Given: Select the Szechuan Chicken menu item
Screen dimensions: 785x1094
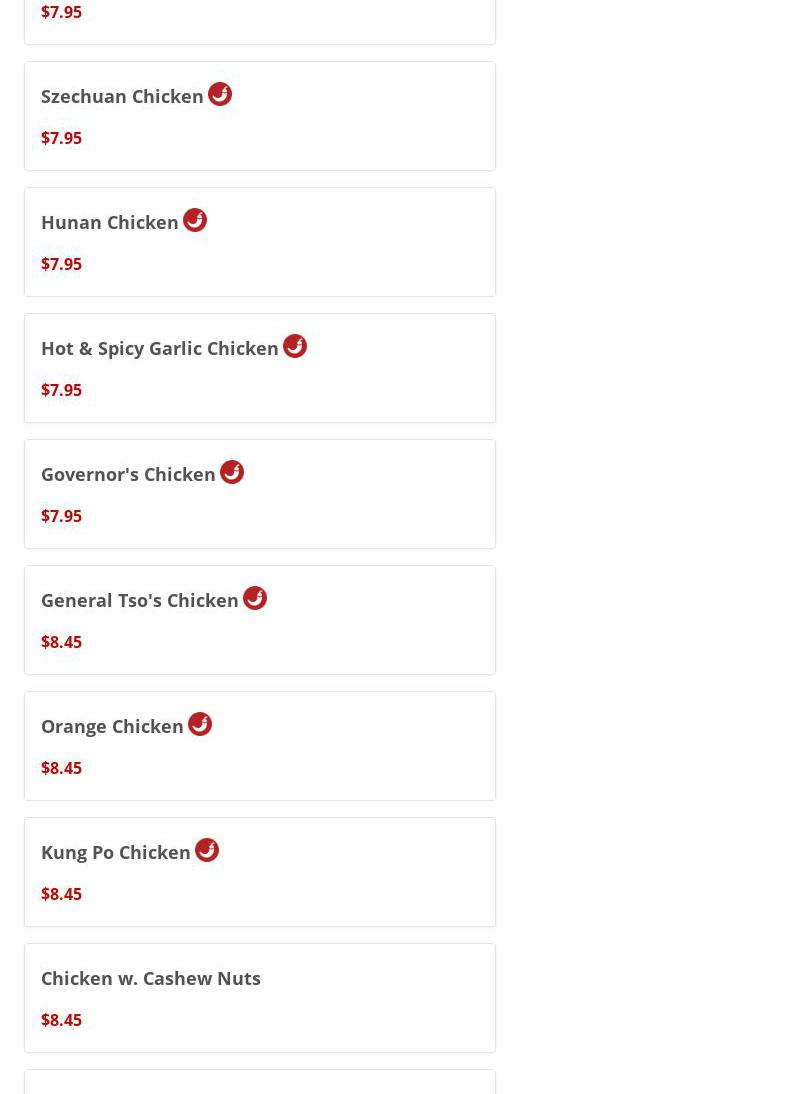Looking at the screenshot, I should [x=122, y=97].
